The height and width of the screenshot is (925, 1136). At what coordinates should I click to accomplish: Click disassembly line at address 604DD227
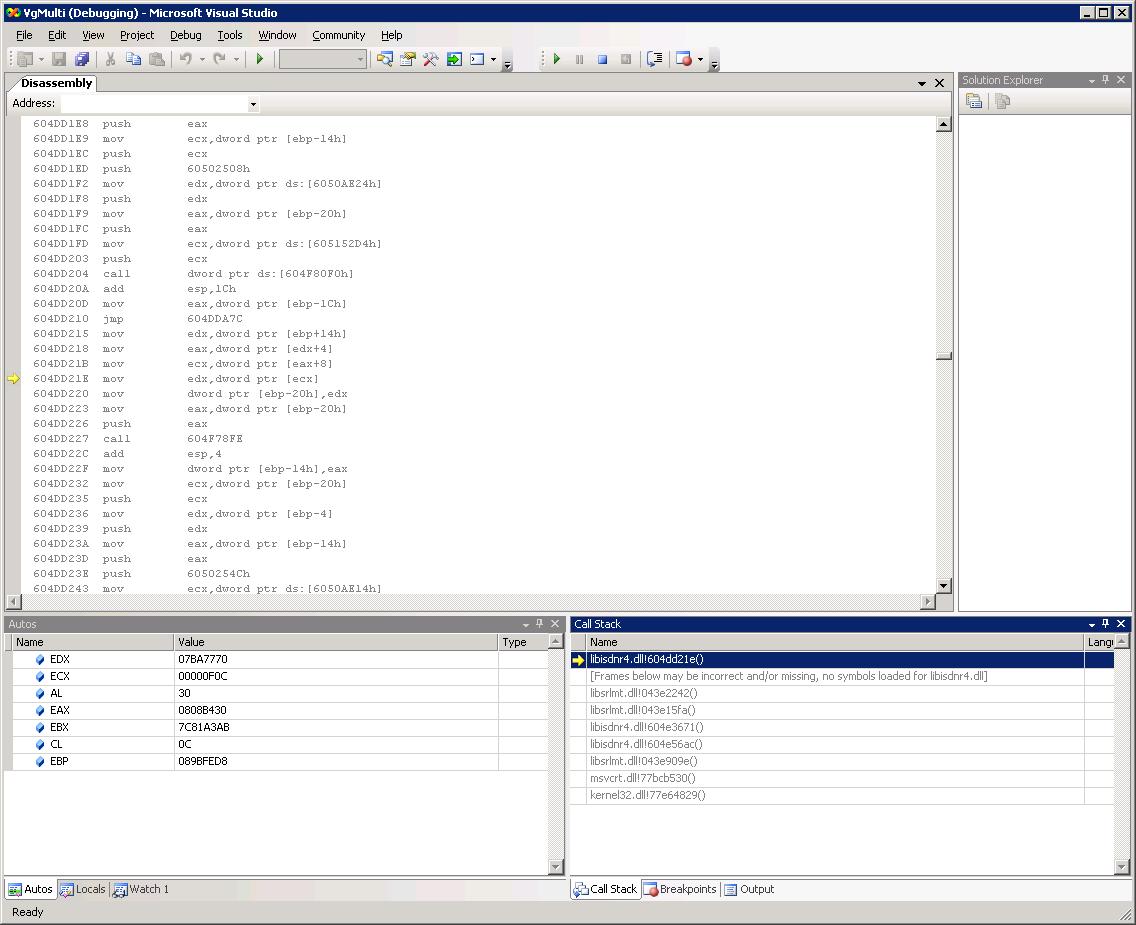[x=138, y=439]
